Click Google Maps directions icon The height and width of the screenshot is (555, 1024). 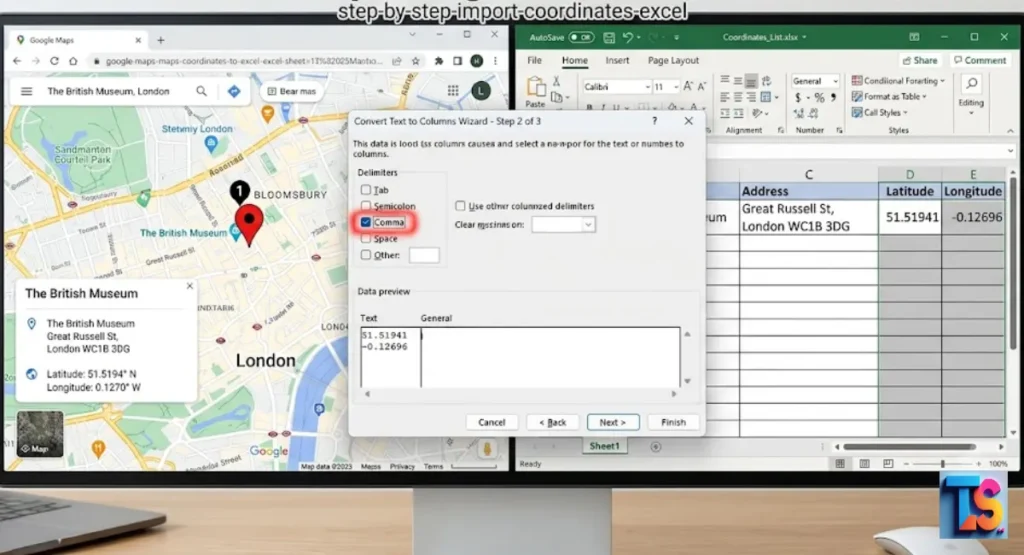tap(234, 91)
